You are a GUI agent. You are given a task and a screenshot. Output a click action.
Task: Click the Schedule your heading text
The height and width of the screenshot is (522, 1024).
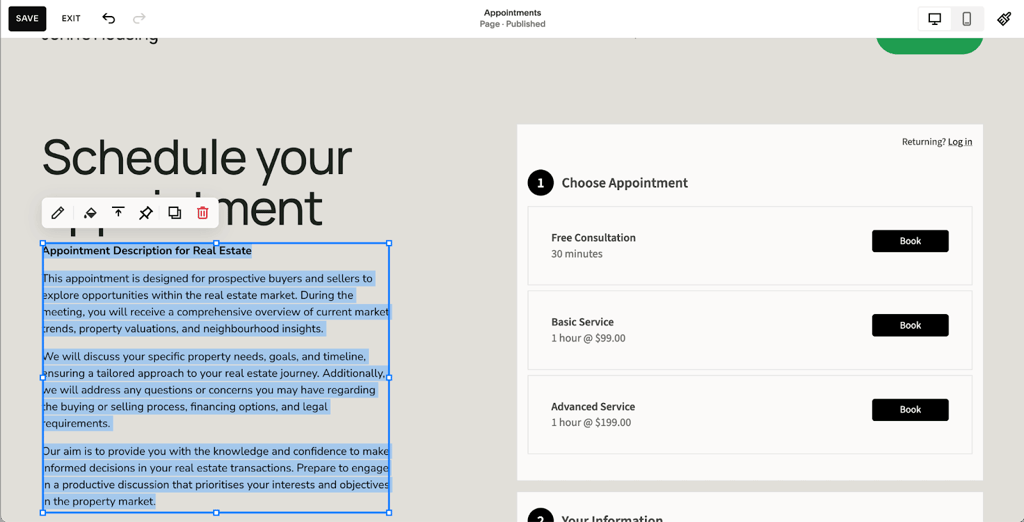(x=197, y=157)
